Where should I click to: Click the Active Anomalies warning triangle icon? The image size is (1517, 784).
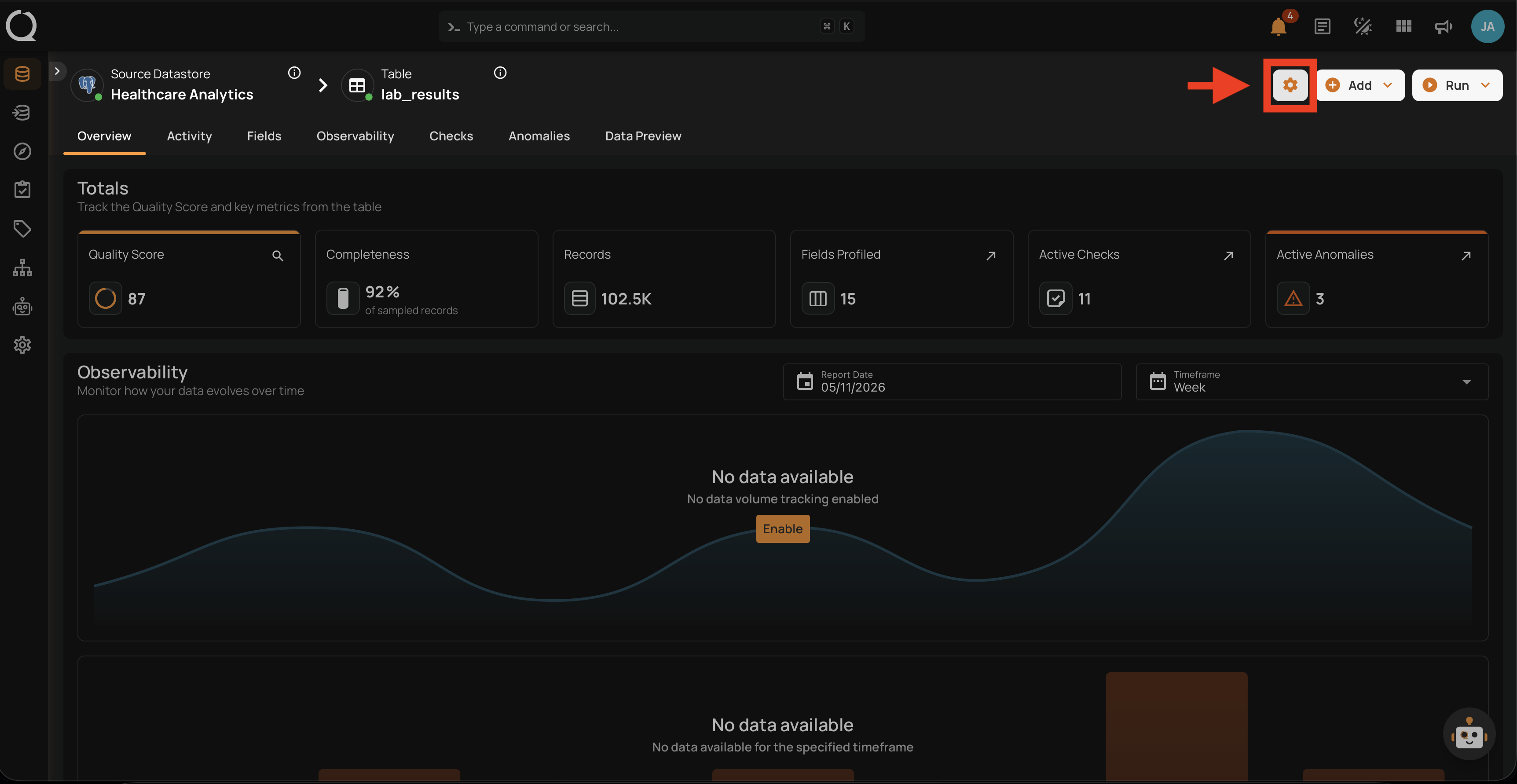[x=1293, y=299]
